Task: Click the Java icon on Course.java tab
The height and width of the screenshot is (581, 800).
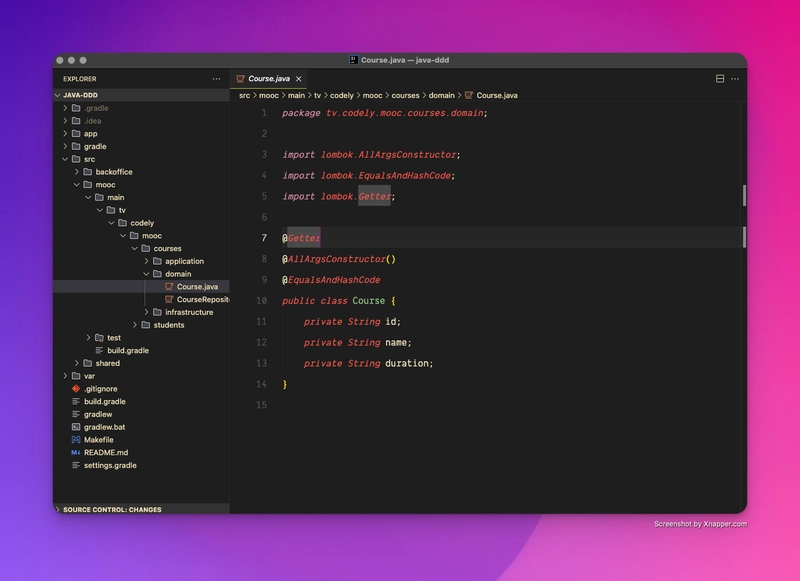Action: pyautogui.click(x=240, y=79)
